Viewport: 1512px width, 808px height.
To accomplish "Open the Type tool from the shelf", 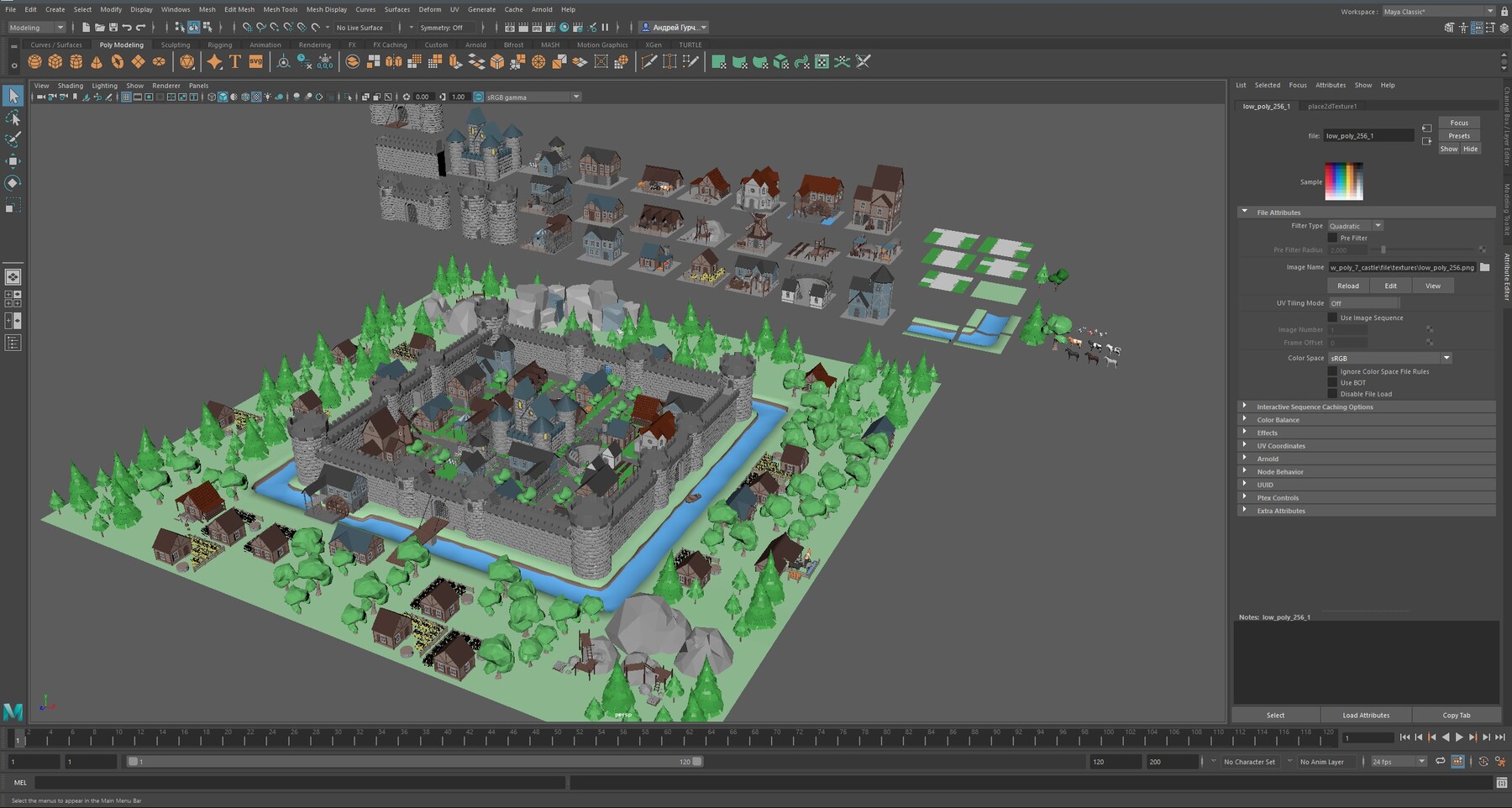I will click(x=233, y=60).
